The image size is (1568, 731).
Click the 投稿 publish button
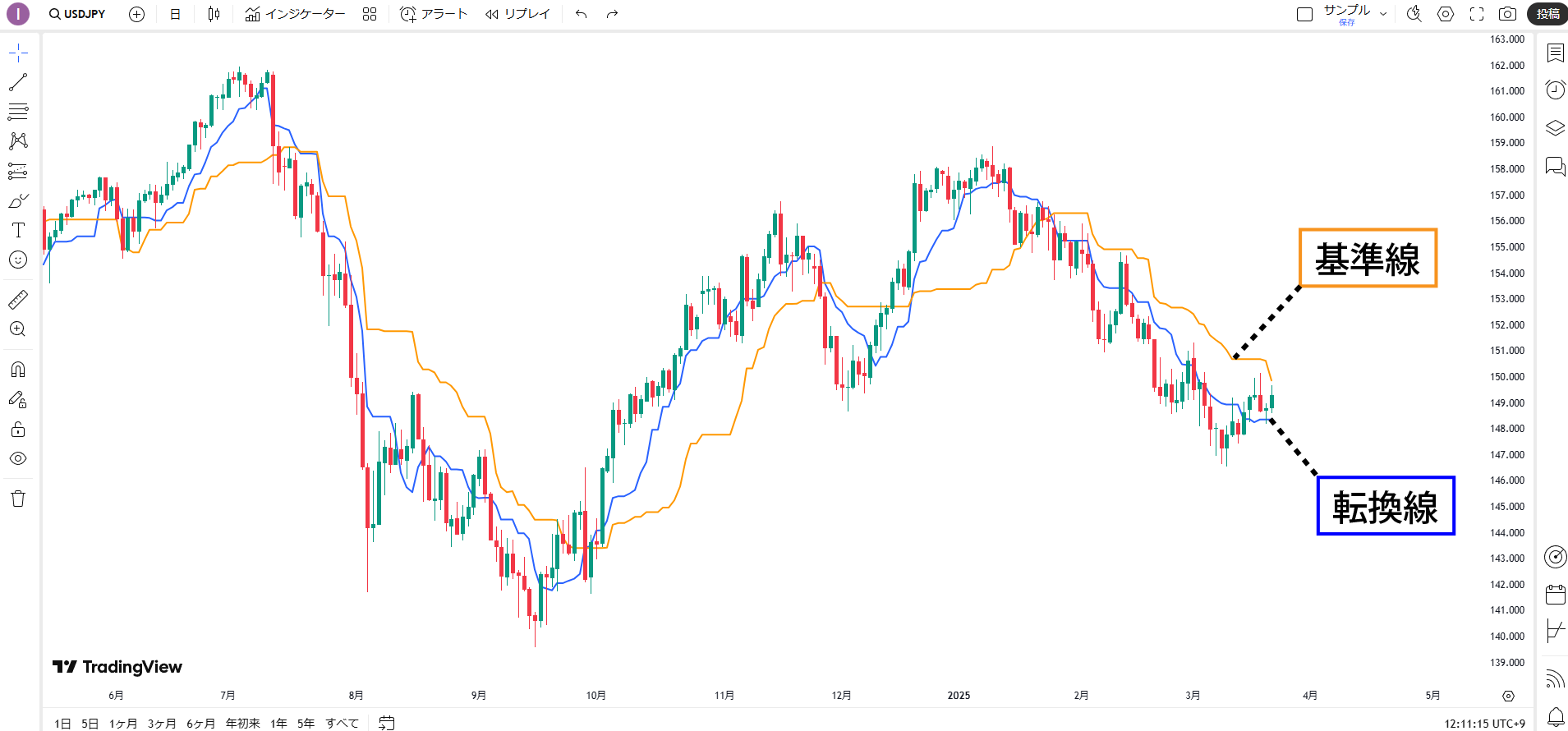1547,14
